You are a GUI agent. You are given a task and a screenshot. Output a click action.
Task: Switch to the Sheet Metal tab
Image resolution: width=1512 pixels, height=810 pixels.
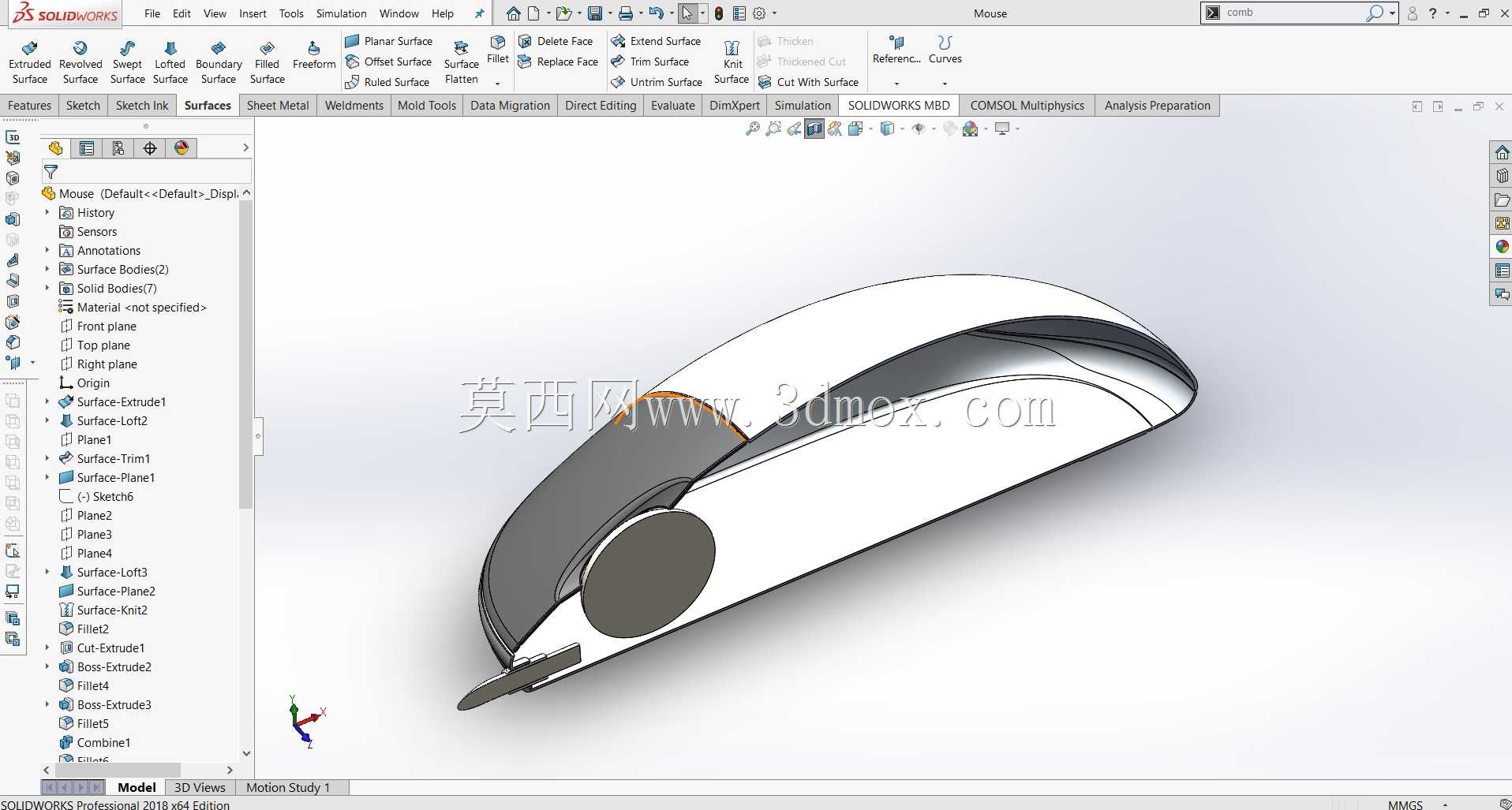(278, 106)
